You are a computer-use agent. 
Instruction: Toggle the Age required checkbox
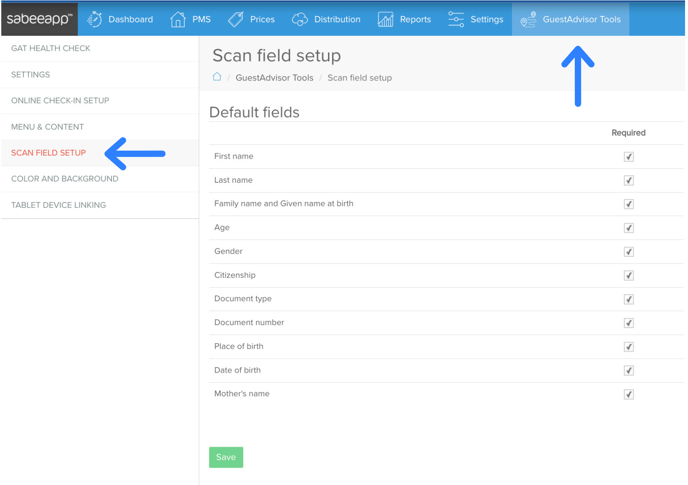(x=629, y=228)
